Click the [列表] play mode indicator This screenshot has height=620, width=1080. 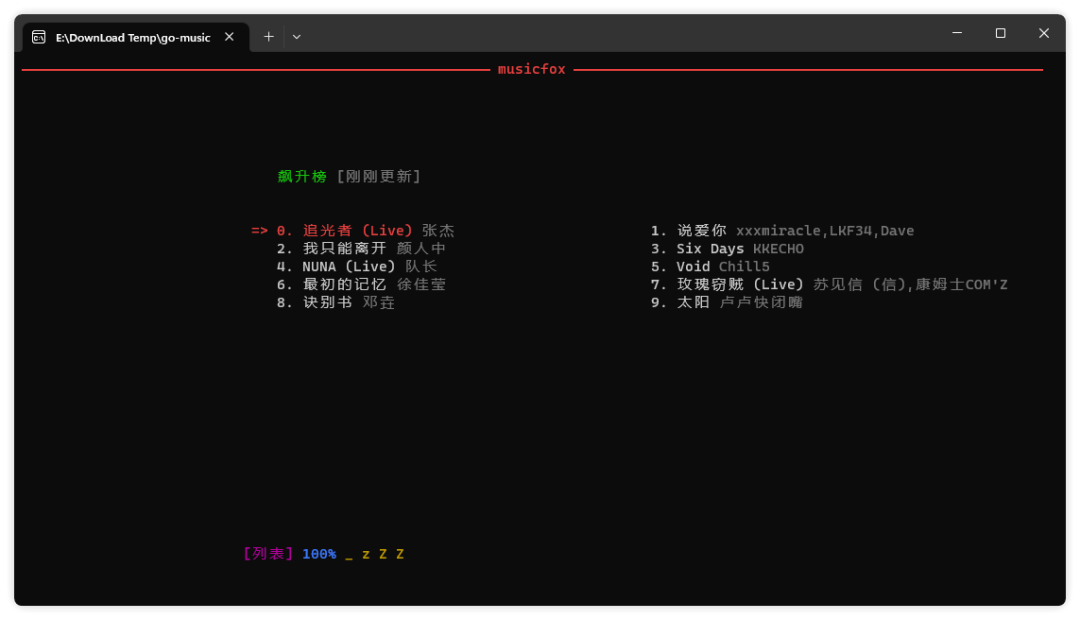click(268, 554)
